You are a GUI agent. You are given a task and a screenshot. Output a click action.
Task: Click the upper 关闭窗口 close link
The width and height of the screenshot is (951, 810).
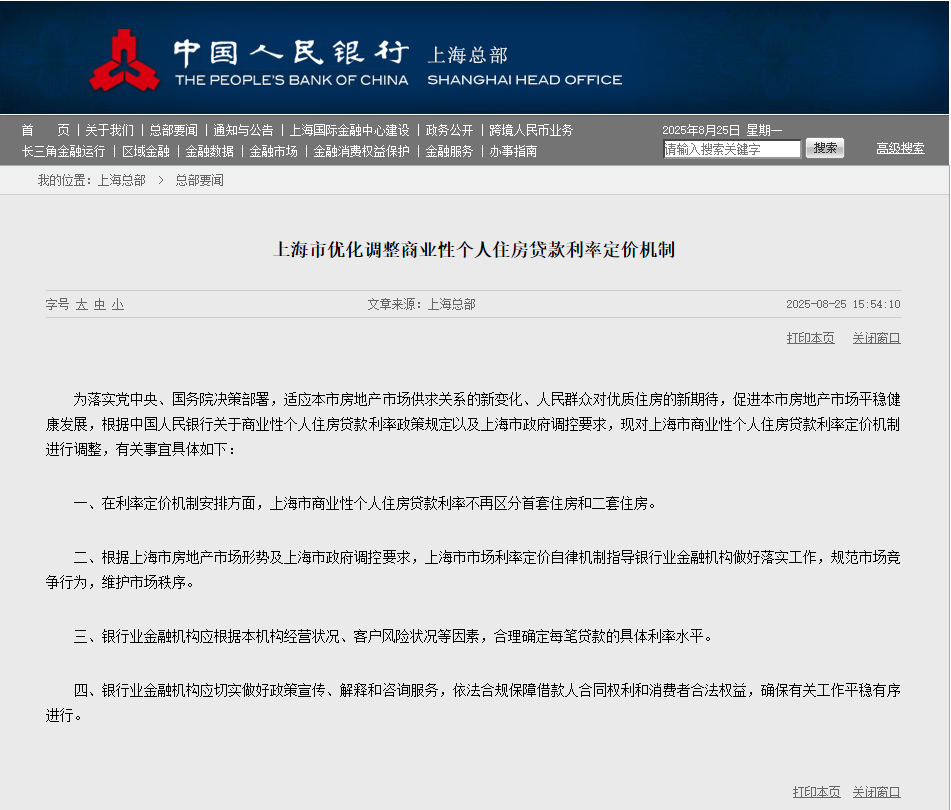pyautogui.click(x=876, y=338)
